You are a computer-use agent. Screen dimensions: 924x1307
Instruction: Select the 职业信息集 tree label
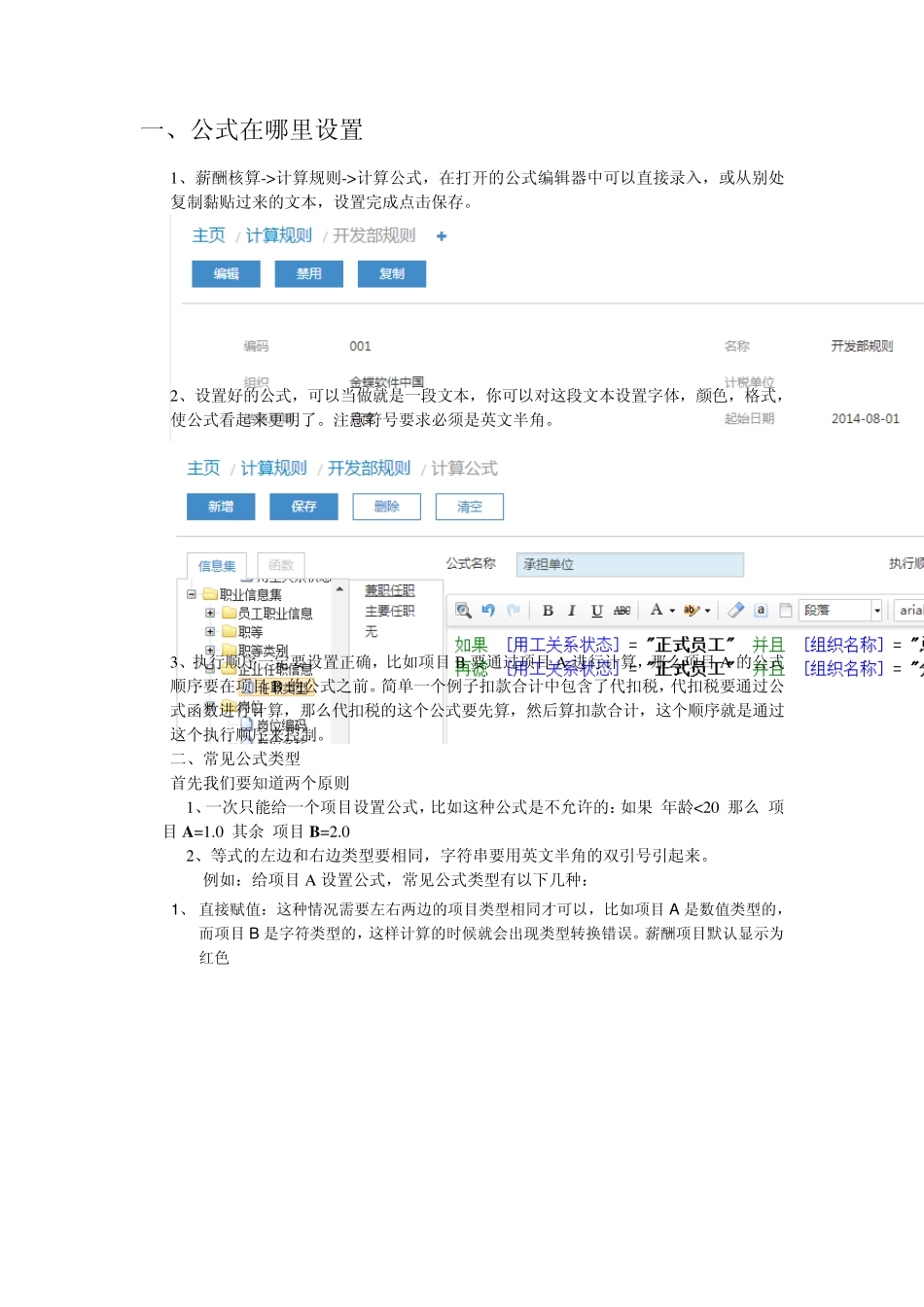pyautogui.click(x=250, y=594)
